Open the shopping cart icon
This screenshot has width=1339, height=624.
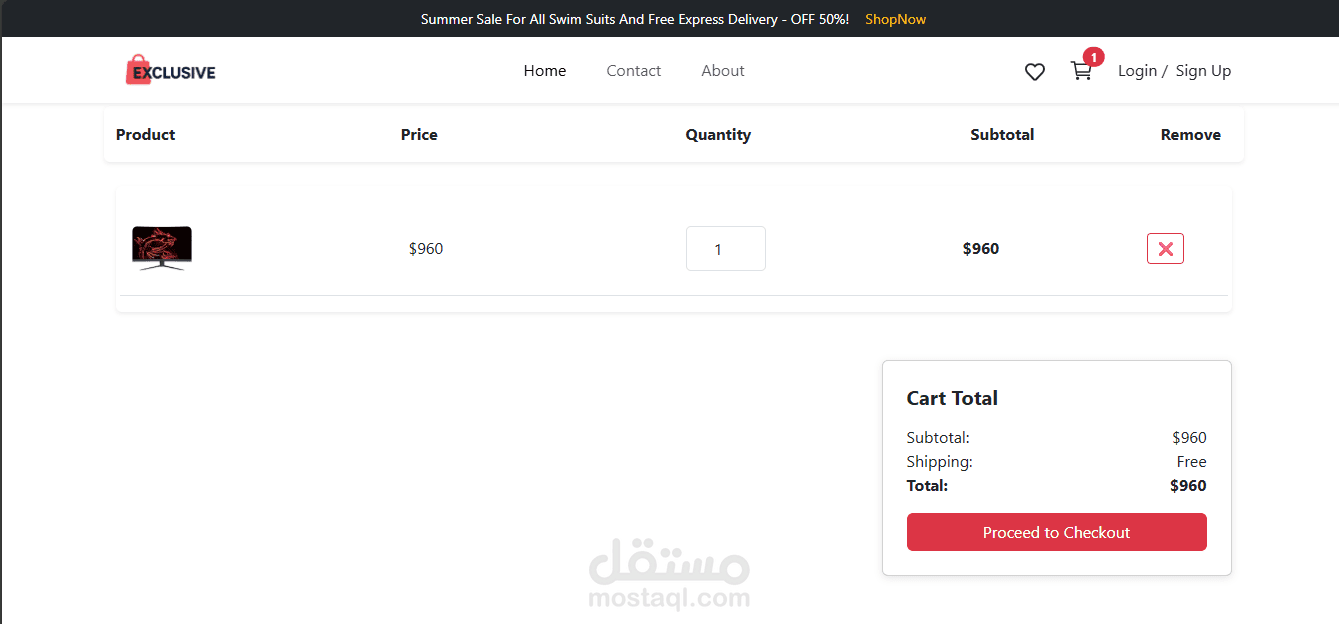(x=1080, y=71)
